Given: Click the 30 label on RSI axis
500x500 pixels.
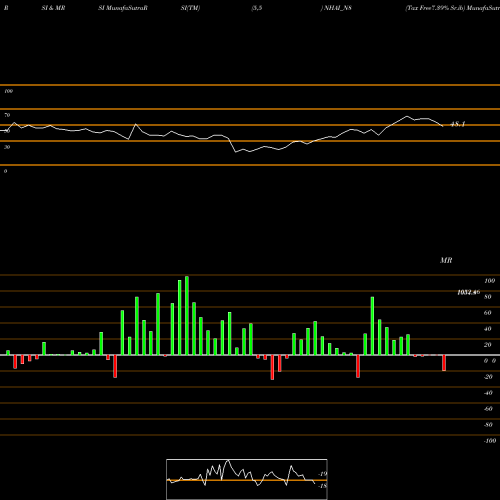Looking at the screenshot, I should (7, 147).
